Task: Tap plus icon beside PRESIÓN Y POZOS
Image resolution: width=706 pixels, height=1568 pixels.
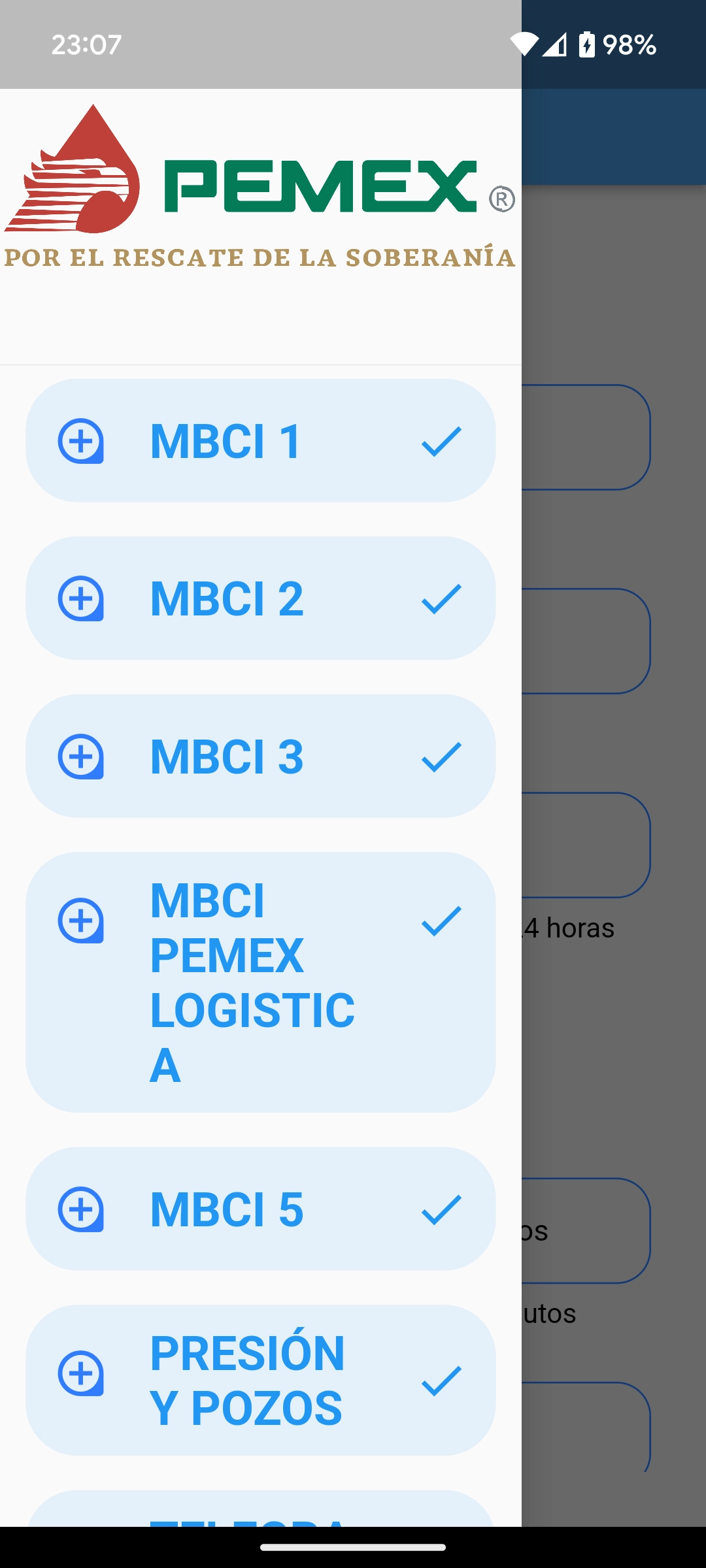Action: tap(81, 1373)
